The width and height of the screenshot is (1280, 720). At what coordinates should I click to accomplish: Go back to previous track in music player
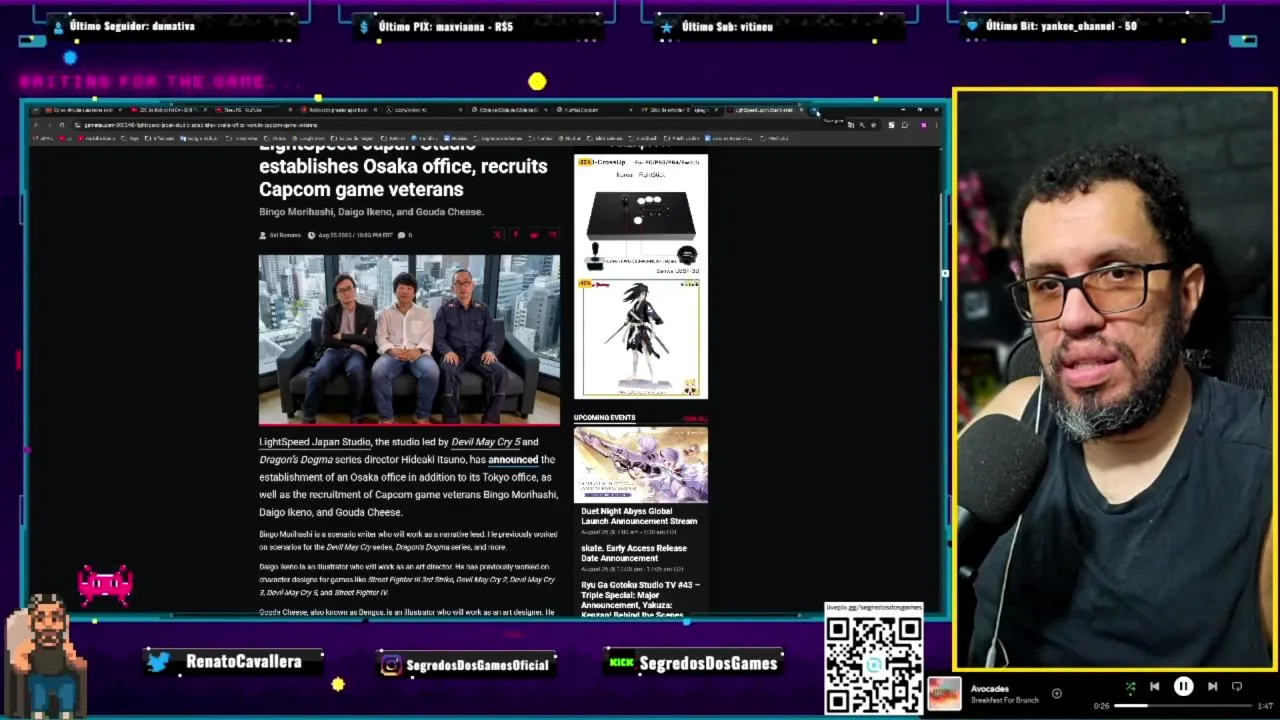click(x=1154, y=686)
